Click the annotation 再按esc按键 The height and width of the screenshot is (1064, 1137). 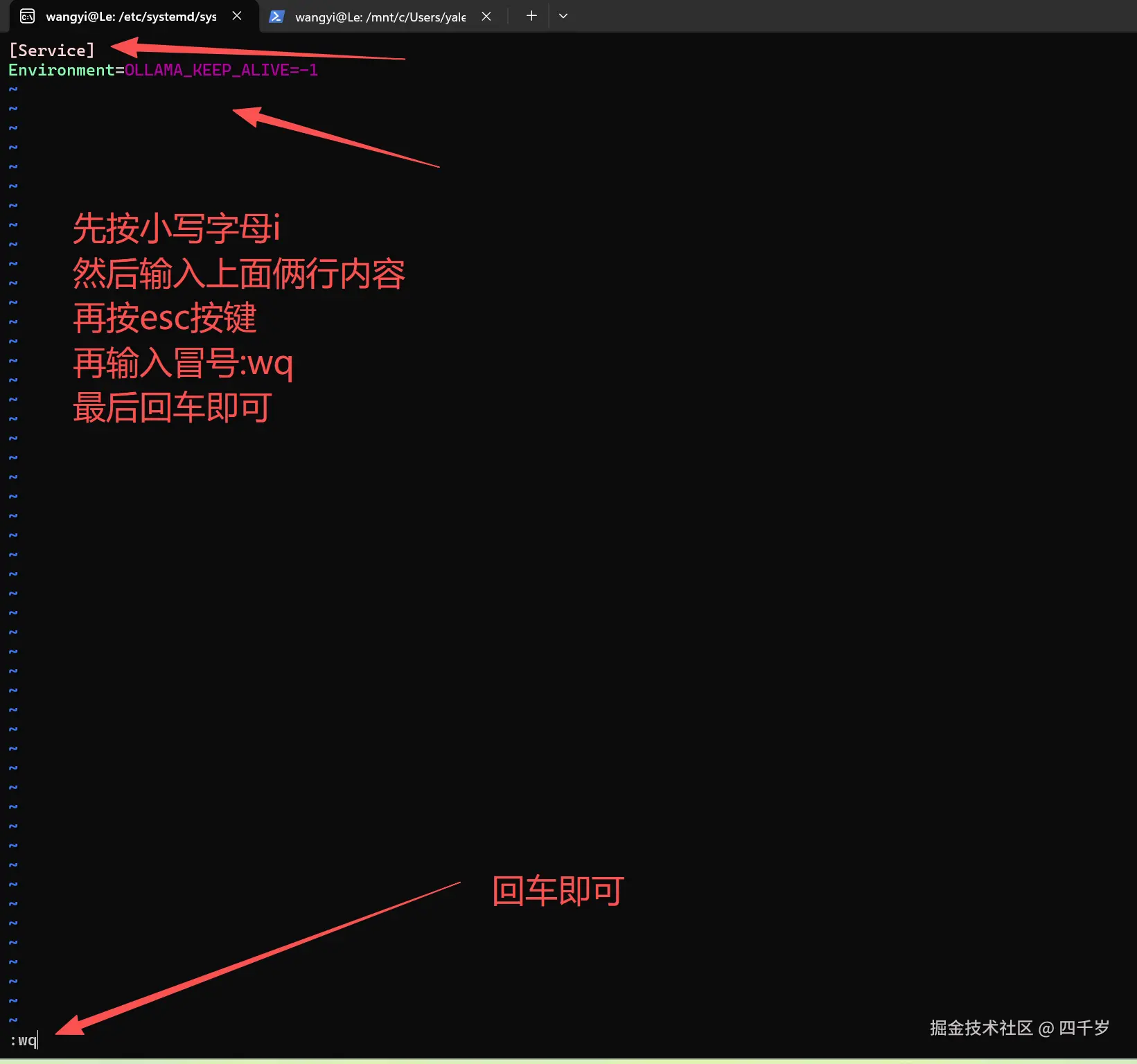164,318
